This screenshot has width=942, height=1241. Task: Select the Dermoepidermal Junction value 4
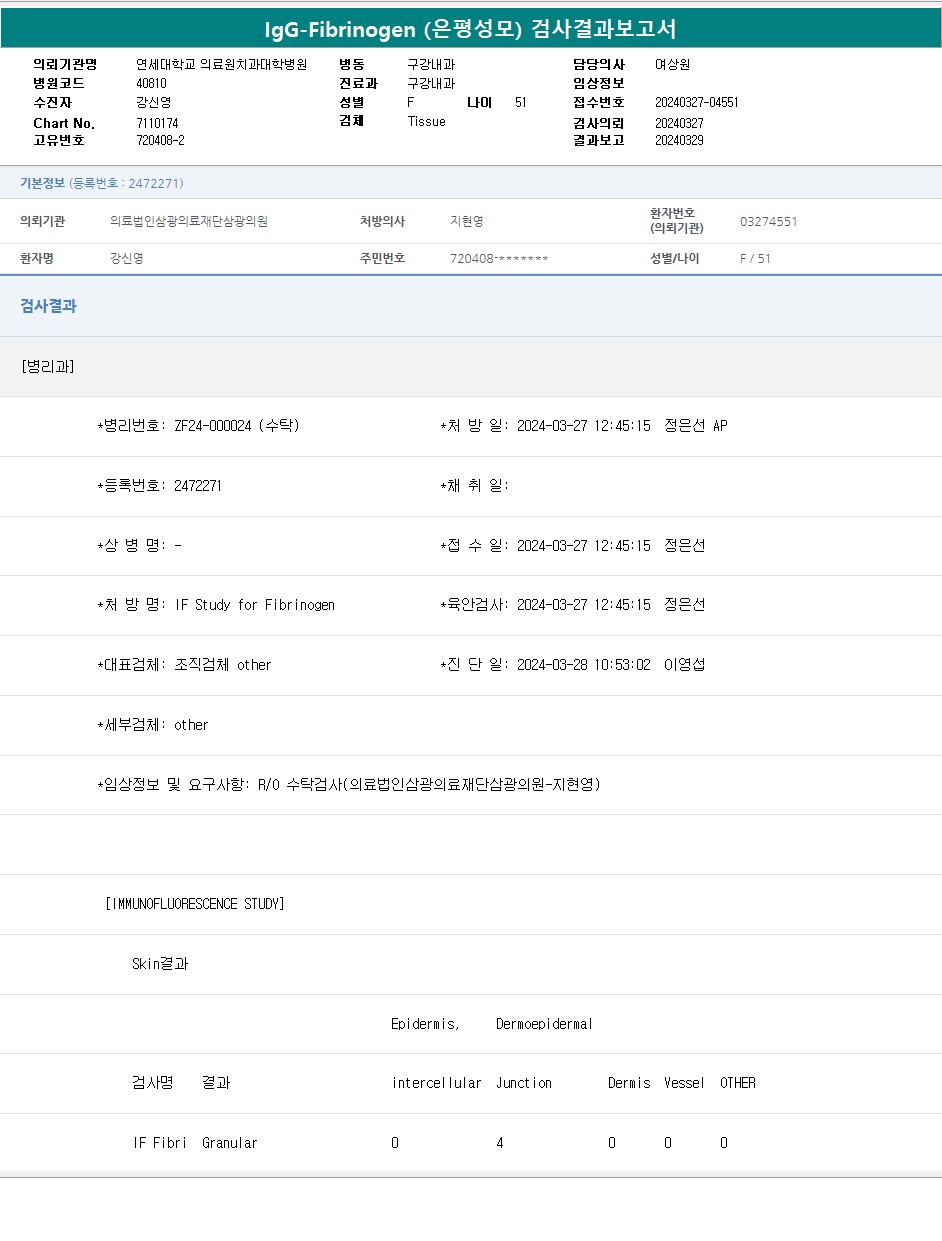point(500,1143)
